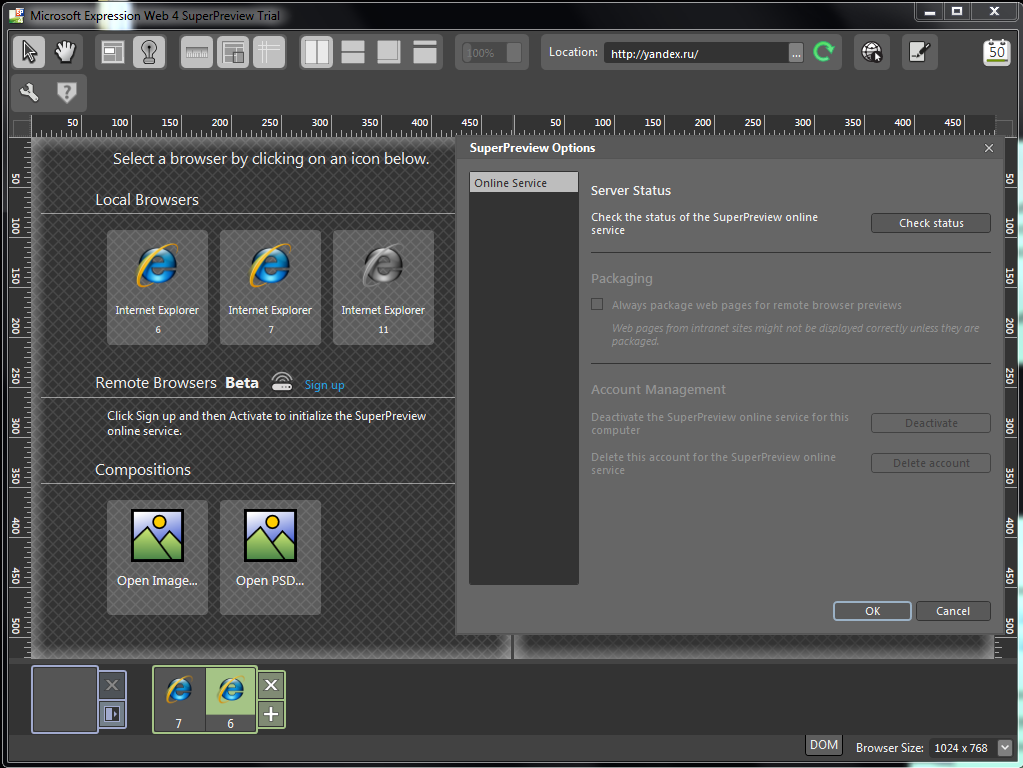Screen dimensions: 1023x768
Task: Choose Internet Explorer 6 local browser
Action: click(x=157, y=287)
